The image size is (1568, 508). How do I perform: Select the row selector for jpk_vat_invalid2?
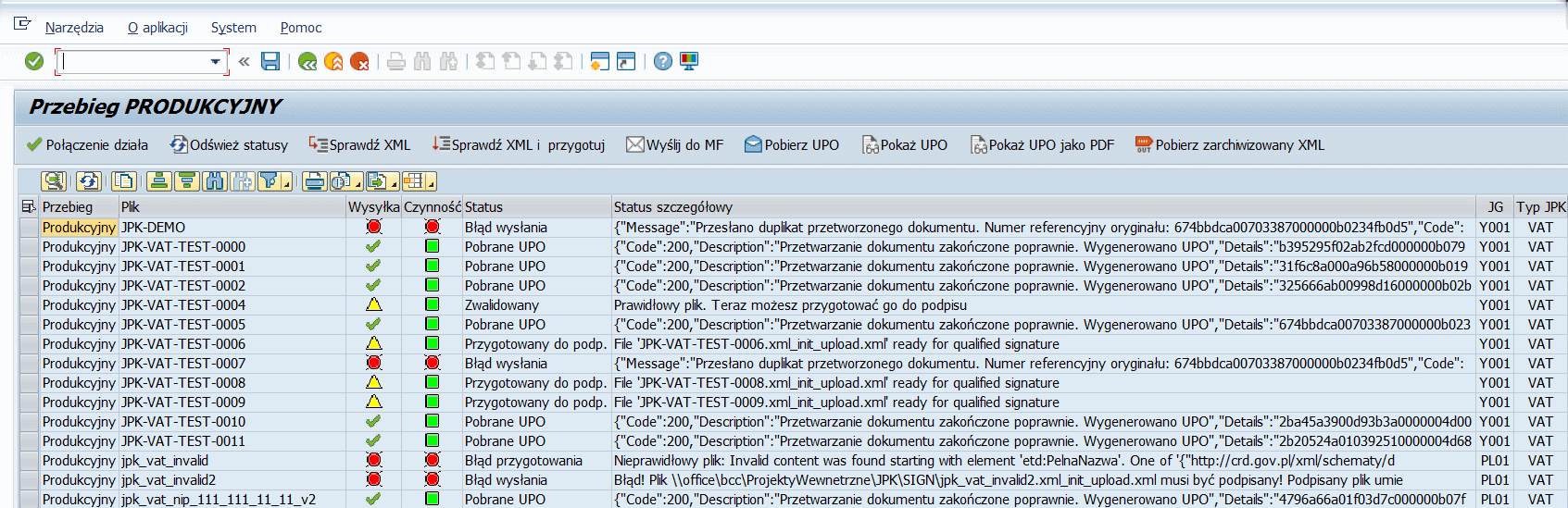(x=30, y=479)
